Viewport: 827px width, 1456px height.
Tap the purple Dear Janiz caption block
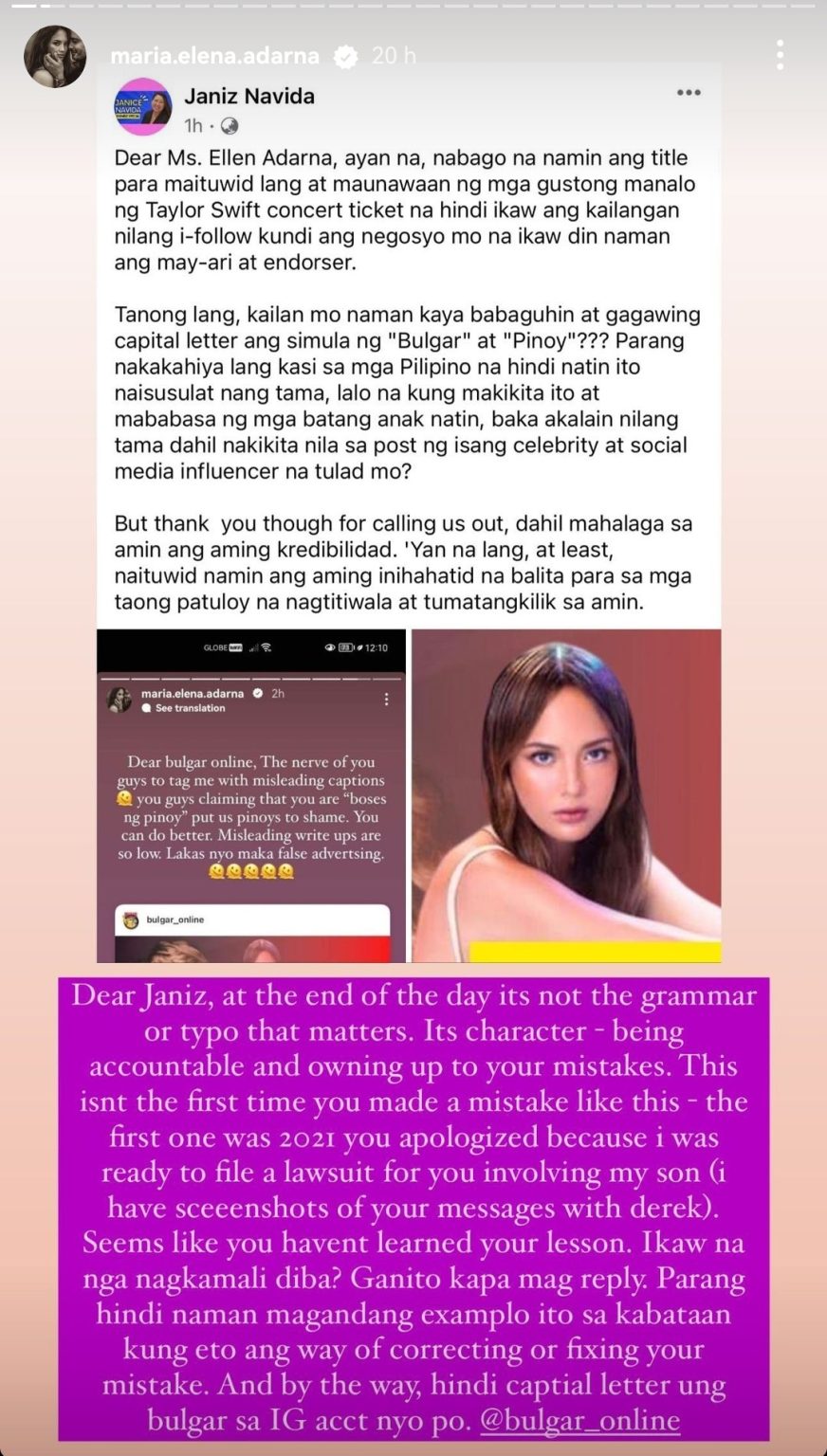click(x=413, y=1210)
